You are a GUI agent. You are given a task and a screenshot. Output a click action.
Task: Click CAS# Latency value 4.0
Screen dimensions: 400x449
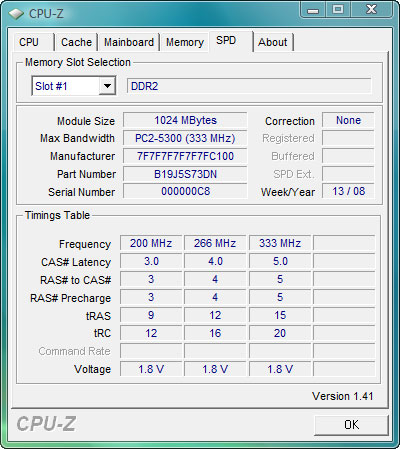click(215, 261)
